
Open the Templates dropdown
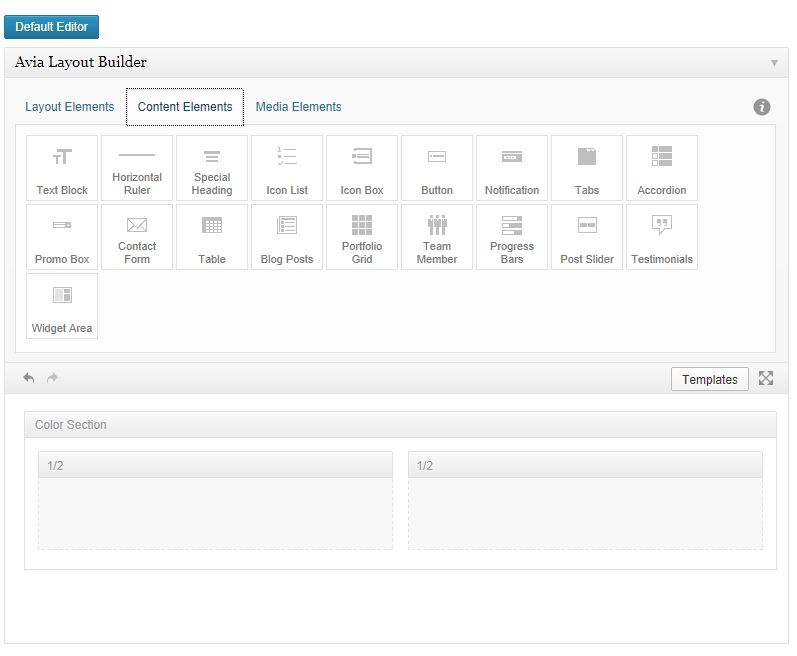pyautogui.click(x=709, y=379)
